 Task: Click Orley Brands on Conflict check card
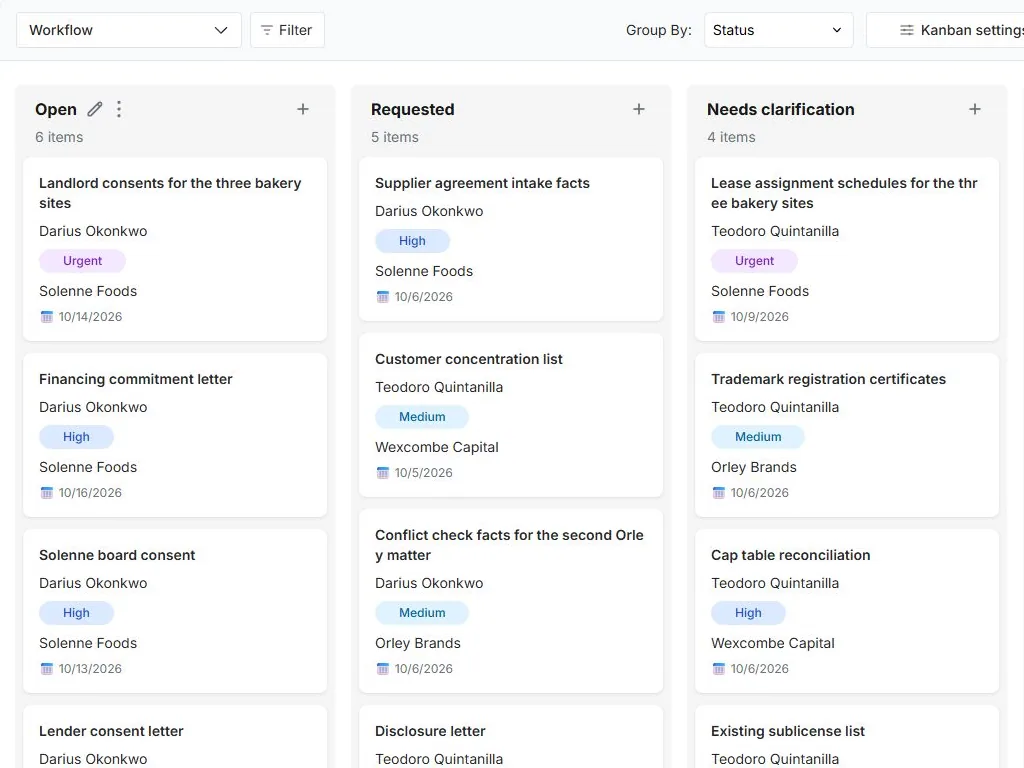418,643
